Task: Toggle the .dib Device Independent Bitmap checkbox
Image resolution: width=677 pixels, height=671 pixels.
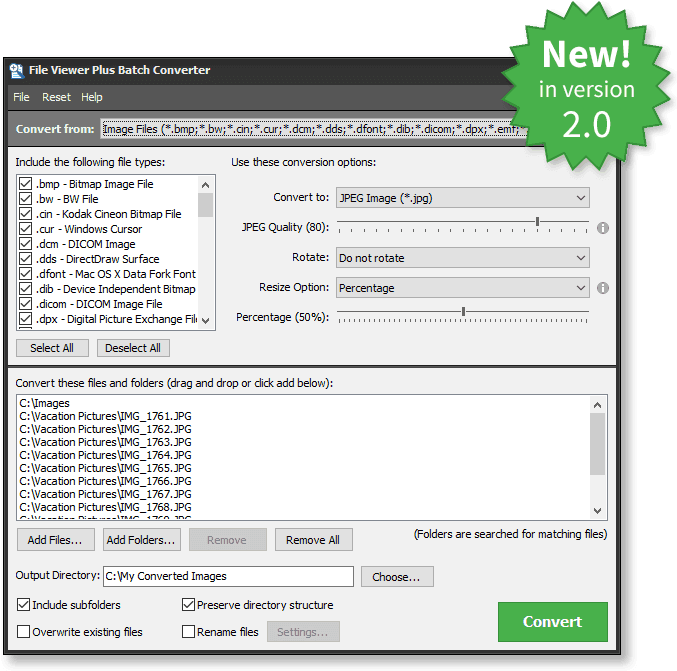Action: [25, 288]
